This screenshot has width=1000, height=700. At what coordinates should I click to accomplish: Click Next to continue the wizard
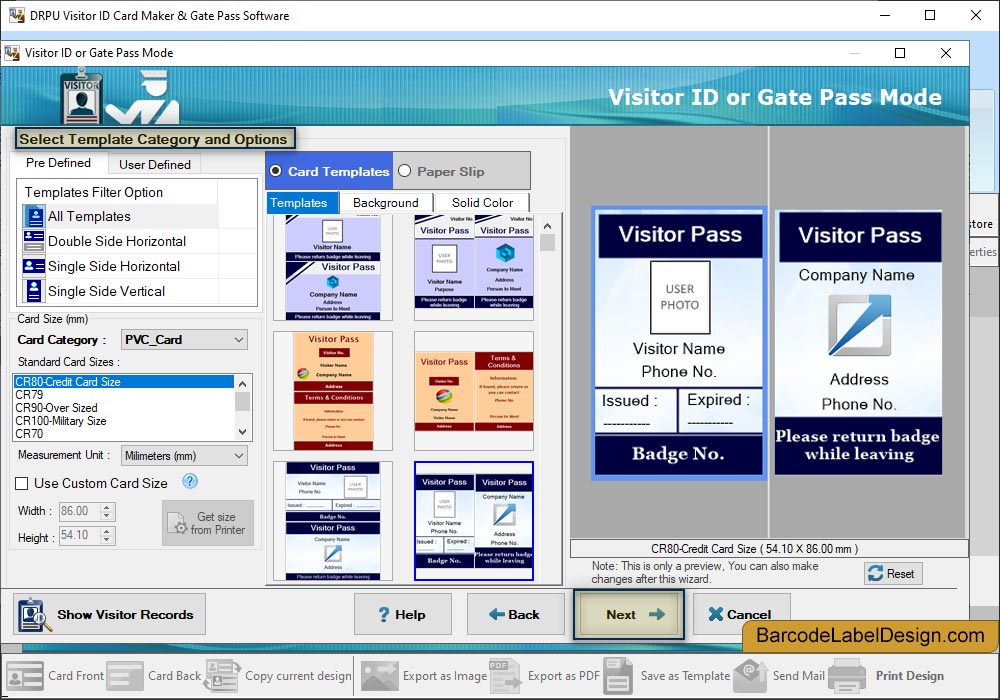click(x=629, y=614)
